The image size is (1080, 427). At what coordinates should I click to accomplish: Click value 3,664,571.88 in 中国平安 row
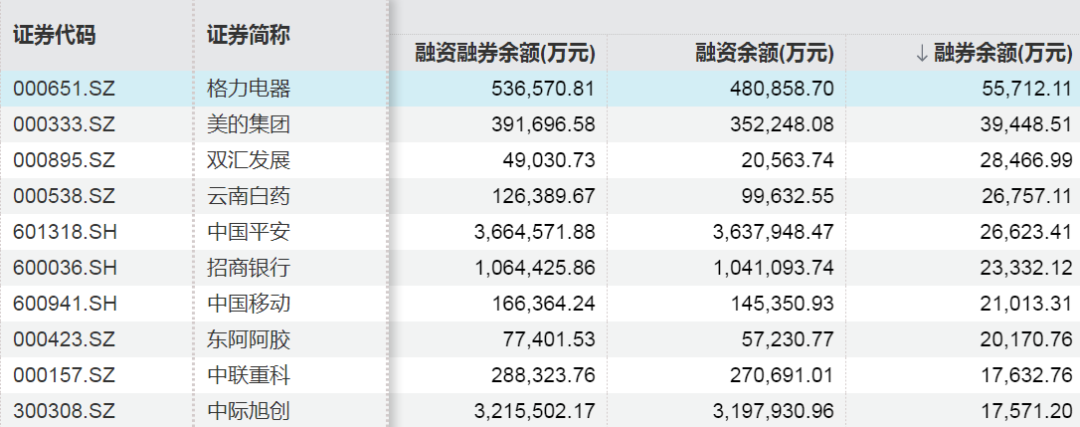coord(534,232)
